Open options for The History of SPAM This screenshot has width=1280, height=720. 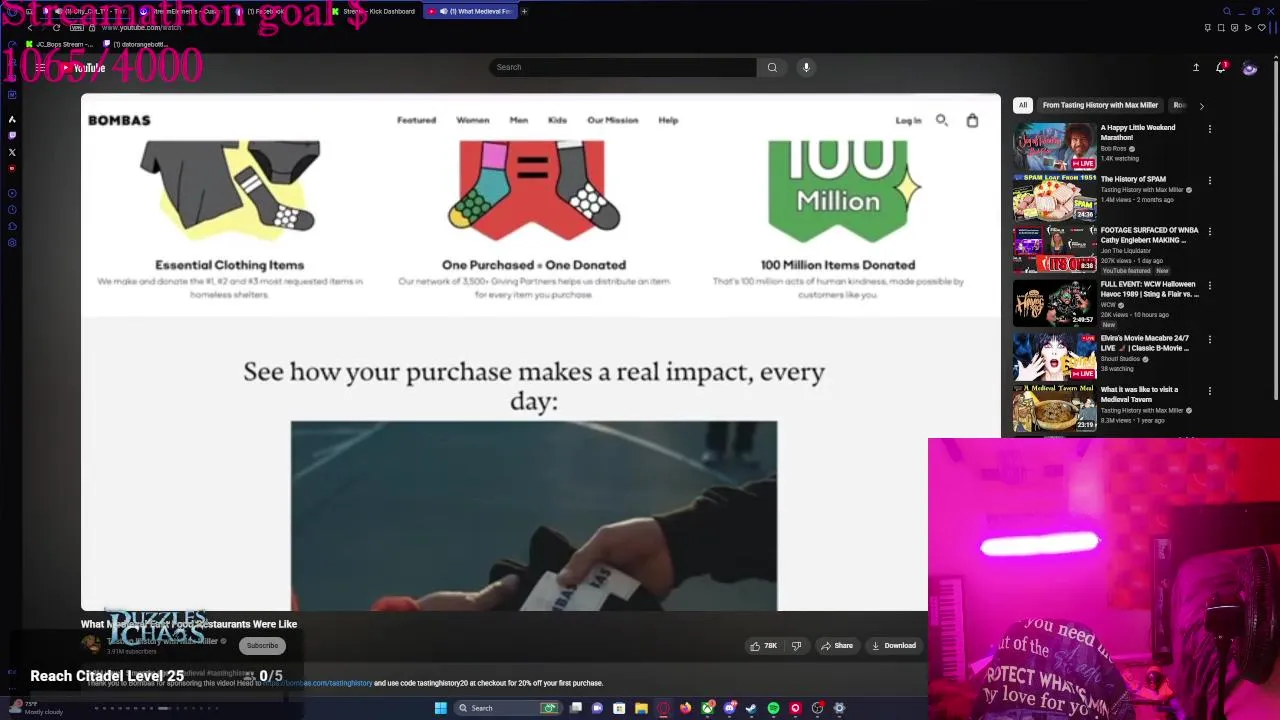coord(1209,181)
